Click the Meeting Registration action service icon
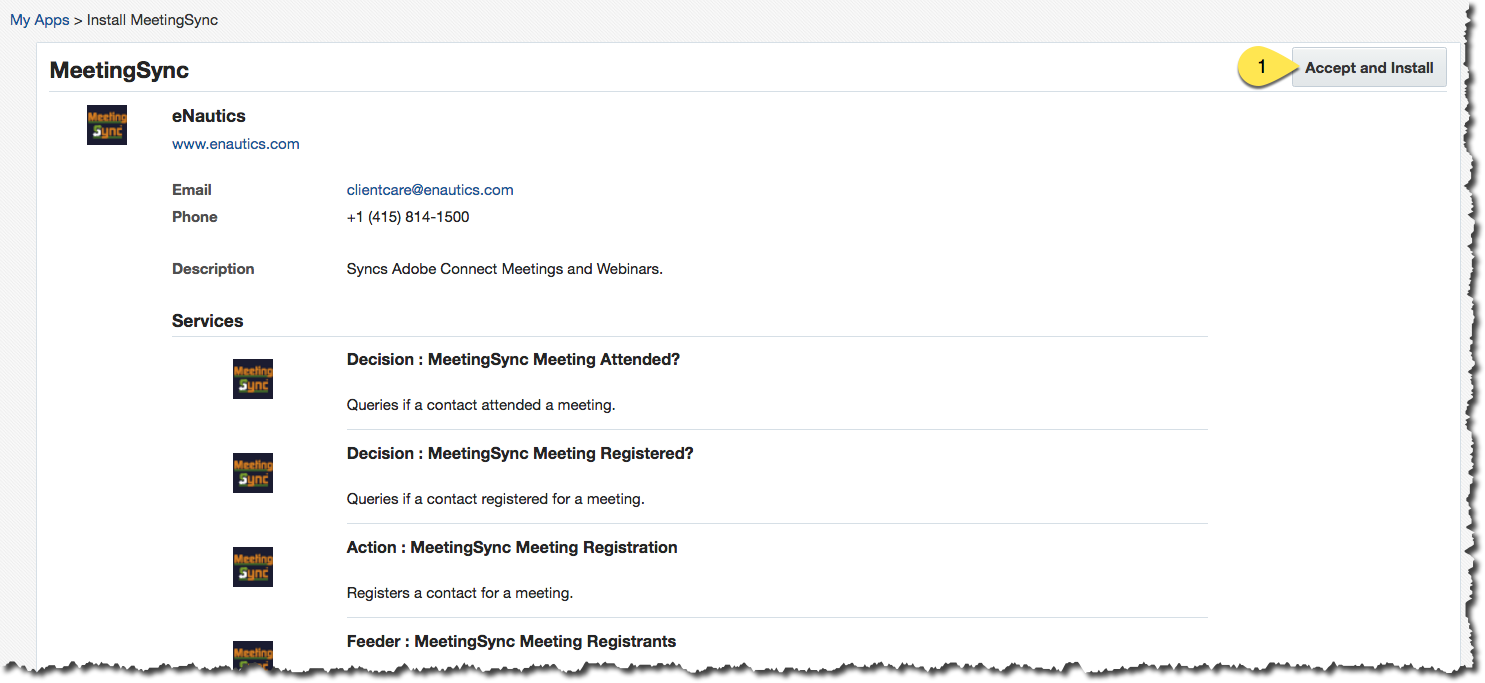 tap(253, 567)
